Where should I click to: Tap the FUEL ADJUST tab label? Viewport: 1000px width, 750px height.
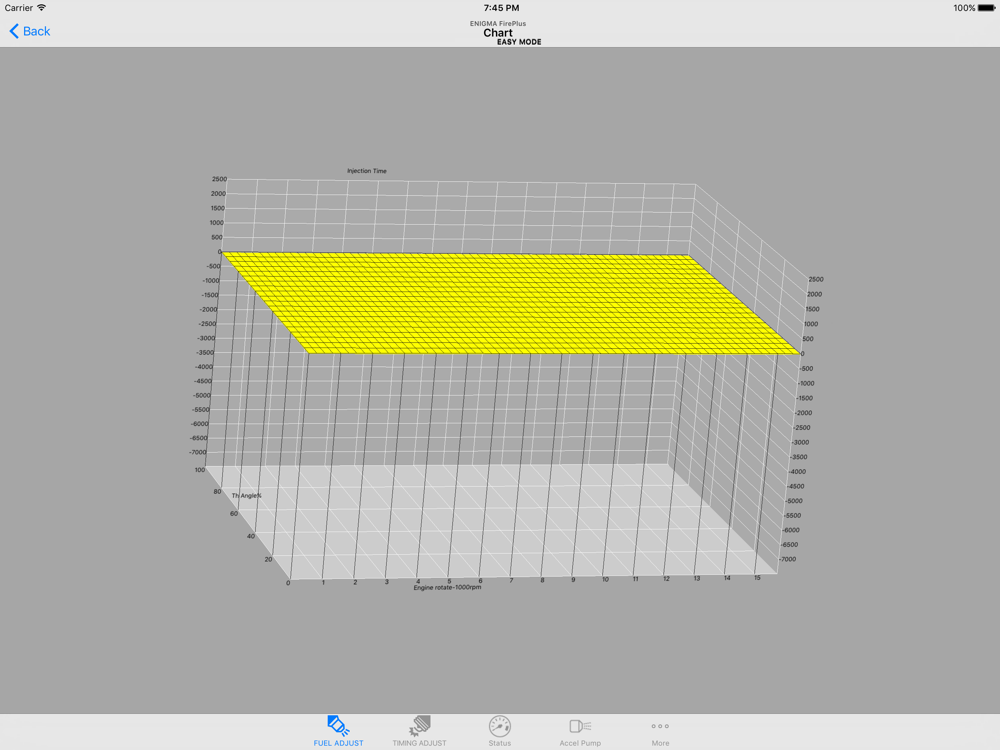[338, 743]
